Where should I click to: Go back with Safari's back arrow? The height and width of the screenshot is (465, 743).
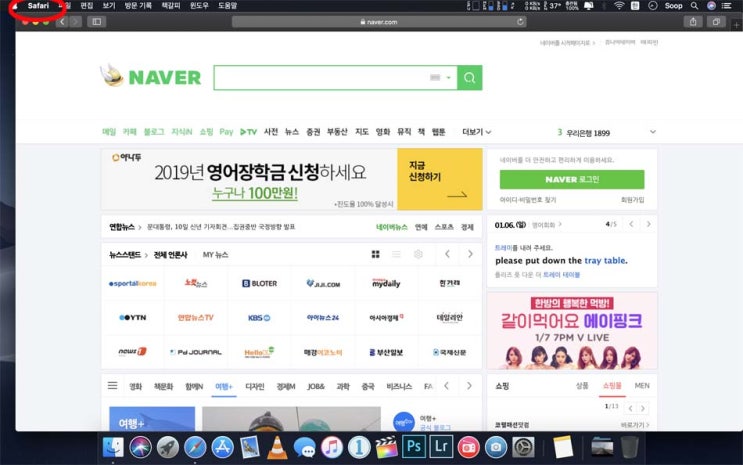coord(62,22)
